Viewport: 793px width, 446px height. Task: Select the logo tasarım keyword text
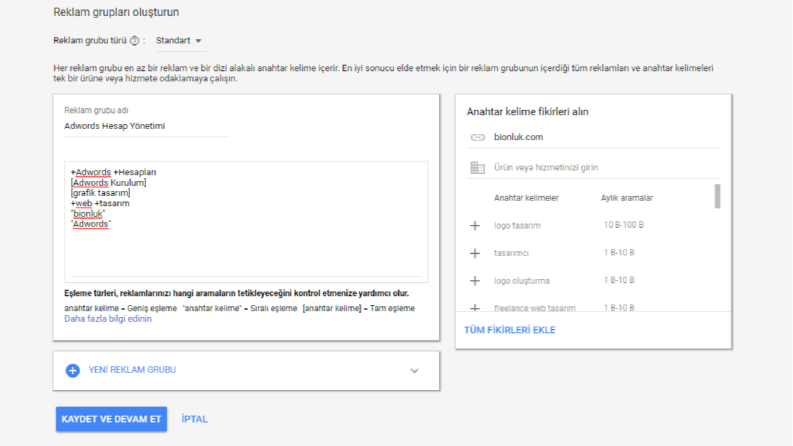click(x=517, y=226)
